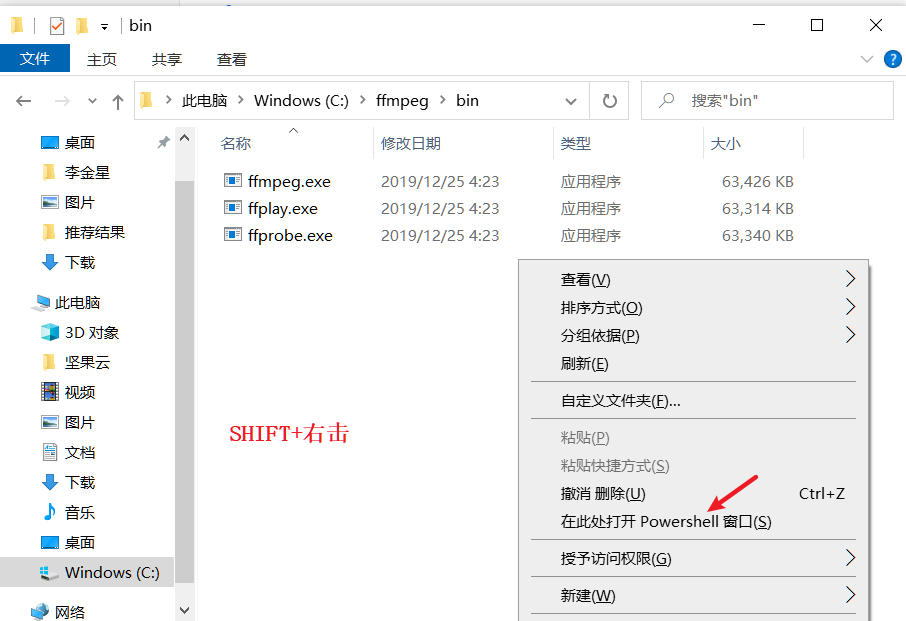
Task: Open the 新建(W) submenu
Action: pos(693,595)
